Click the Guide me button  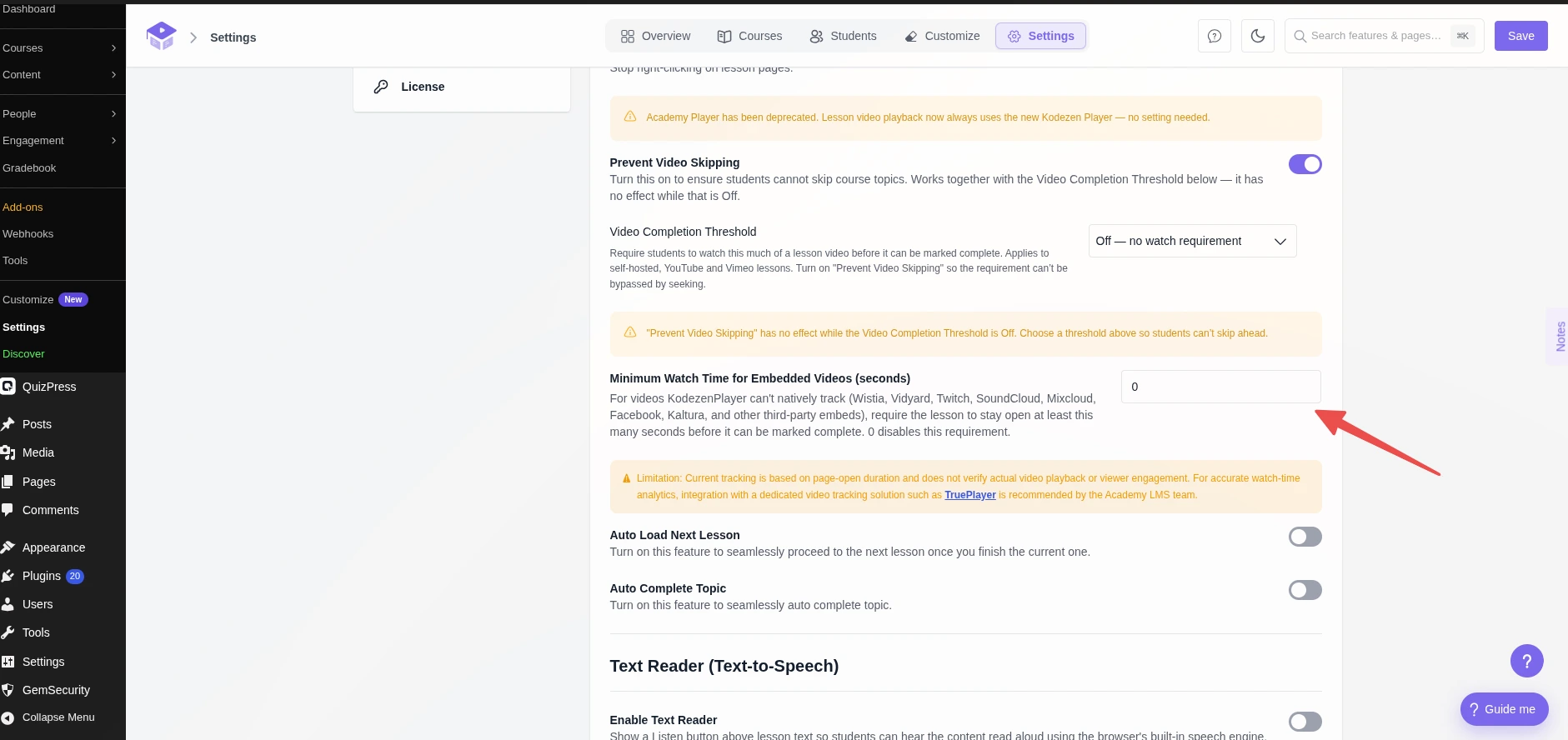[x=1504, y=709]
